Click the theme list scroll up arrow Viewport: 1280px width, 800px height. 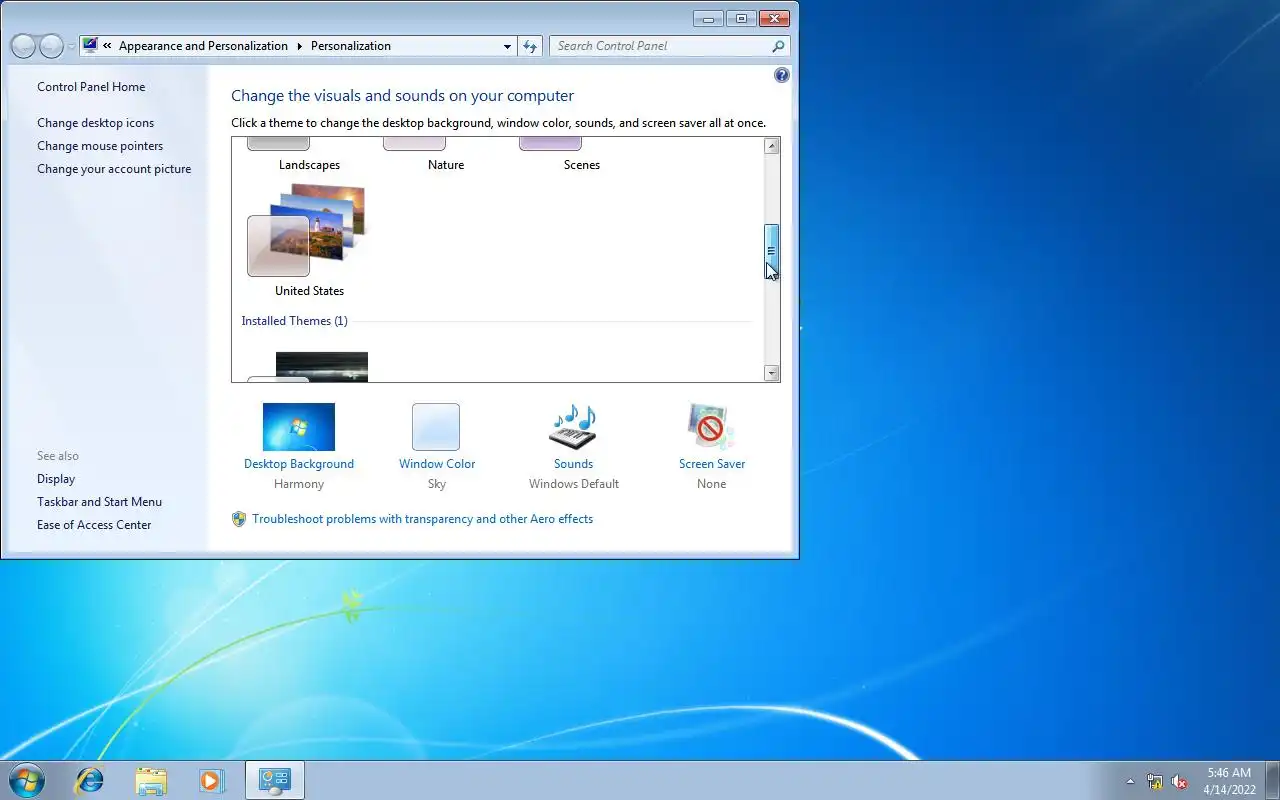pyautogui.click(x=771, y=146)
